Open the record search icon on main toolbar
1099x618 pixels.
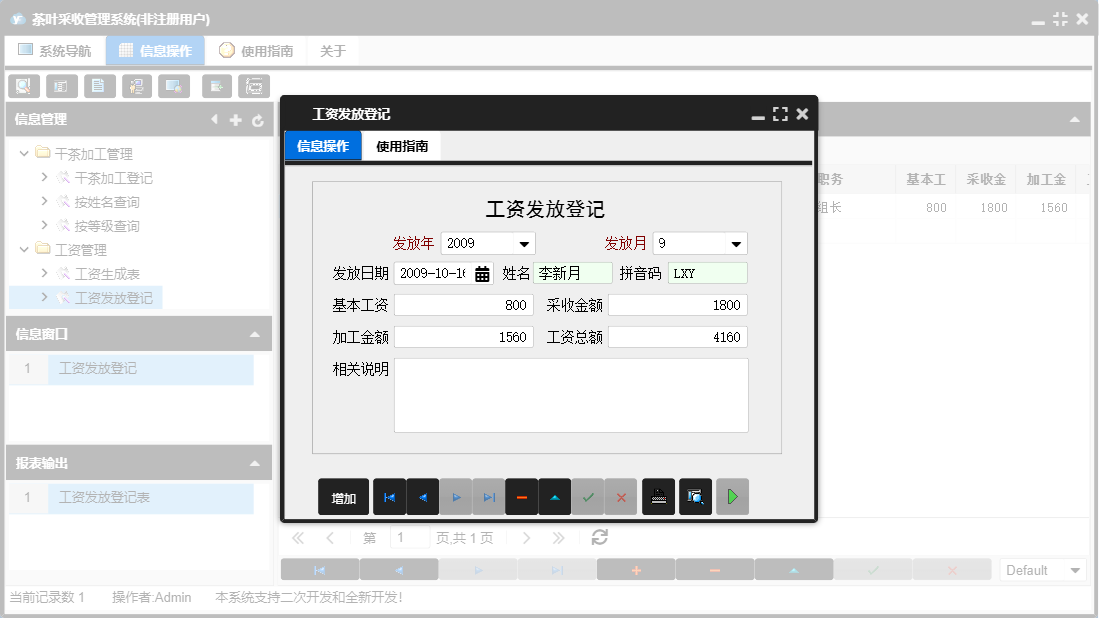point(23,85)
